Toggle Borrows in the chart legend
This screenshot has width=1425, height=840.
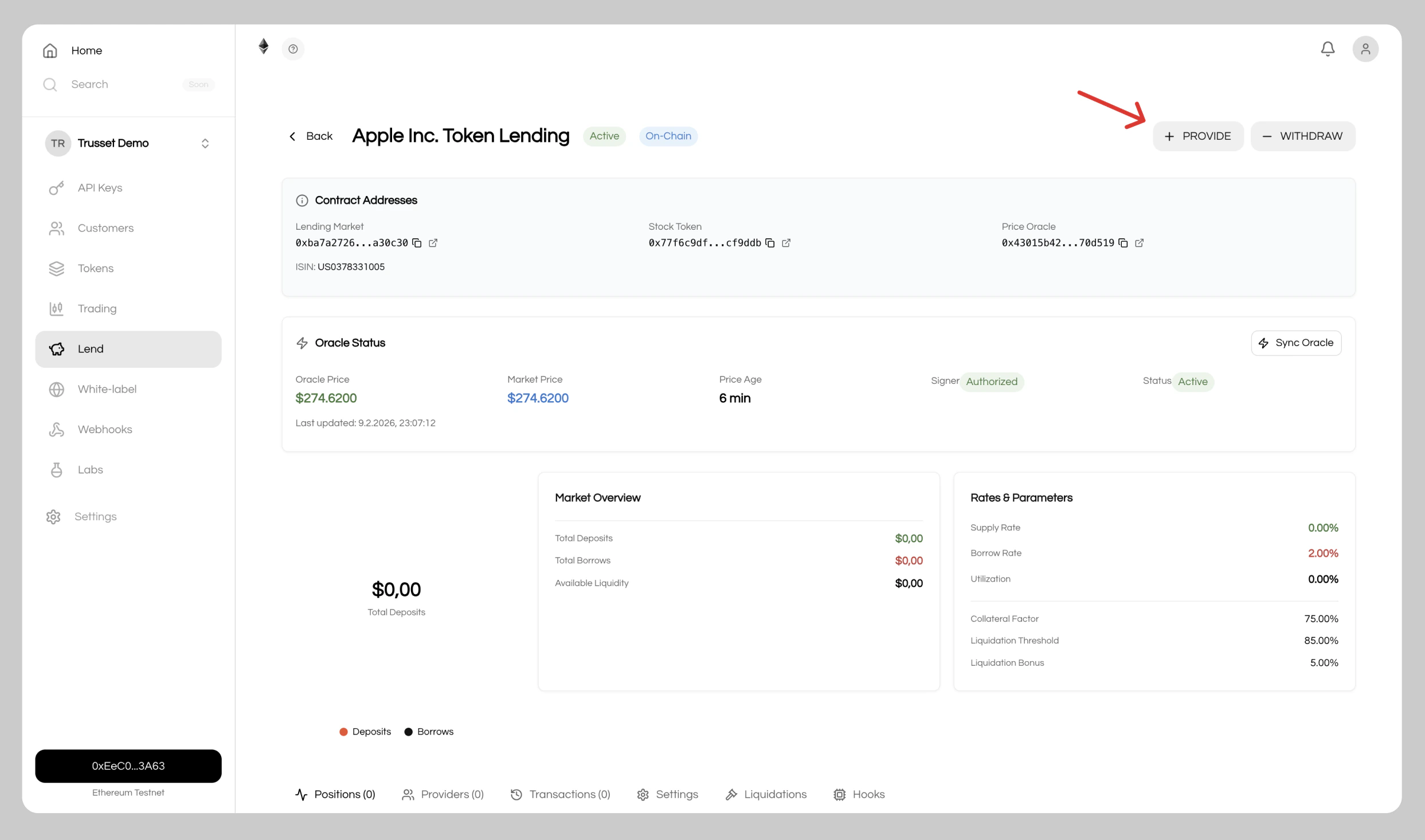coord(428,731)
